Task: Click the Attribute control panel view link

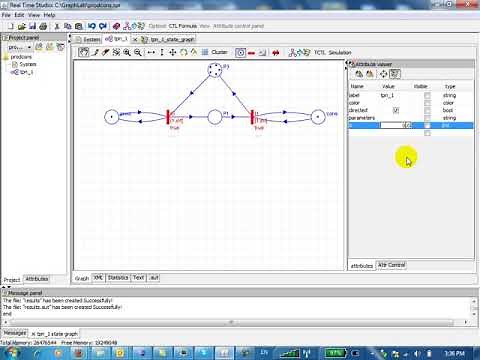Action: pos(238,26)
